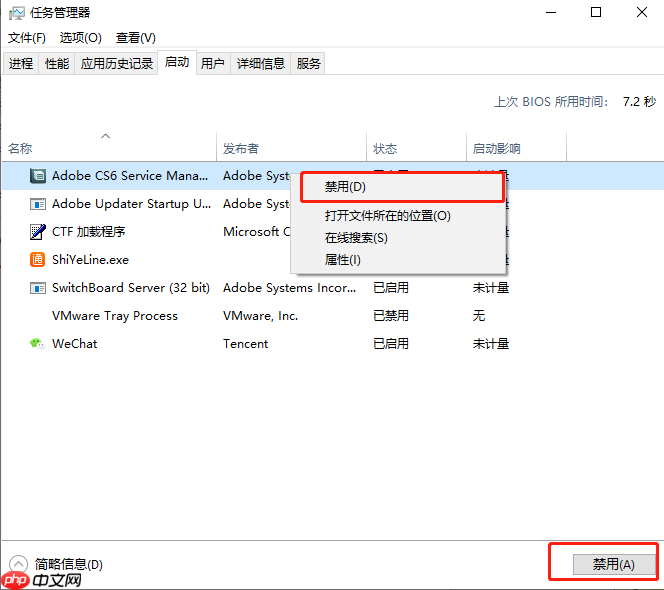Select the VMware Tray Process row name

point(115,316)
